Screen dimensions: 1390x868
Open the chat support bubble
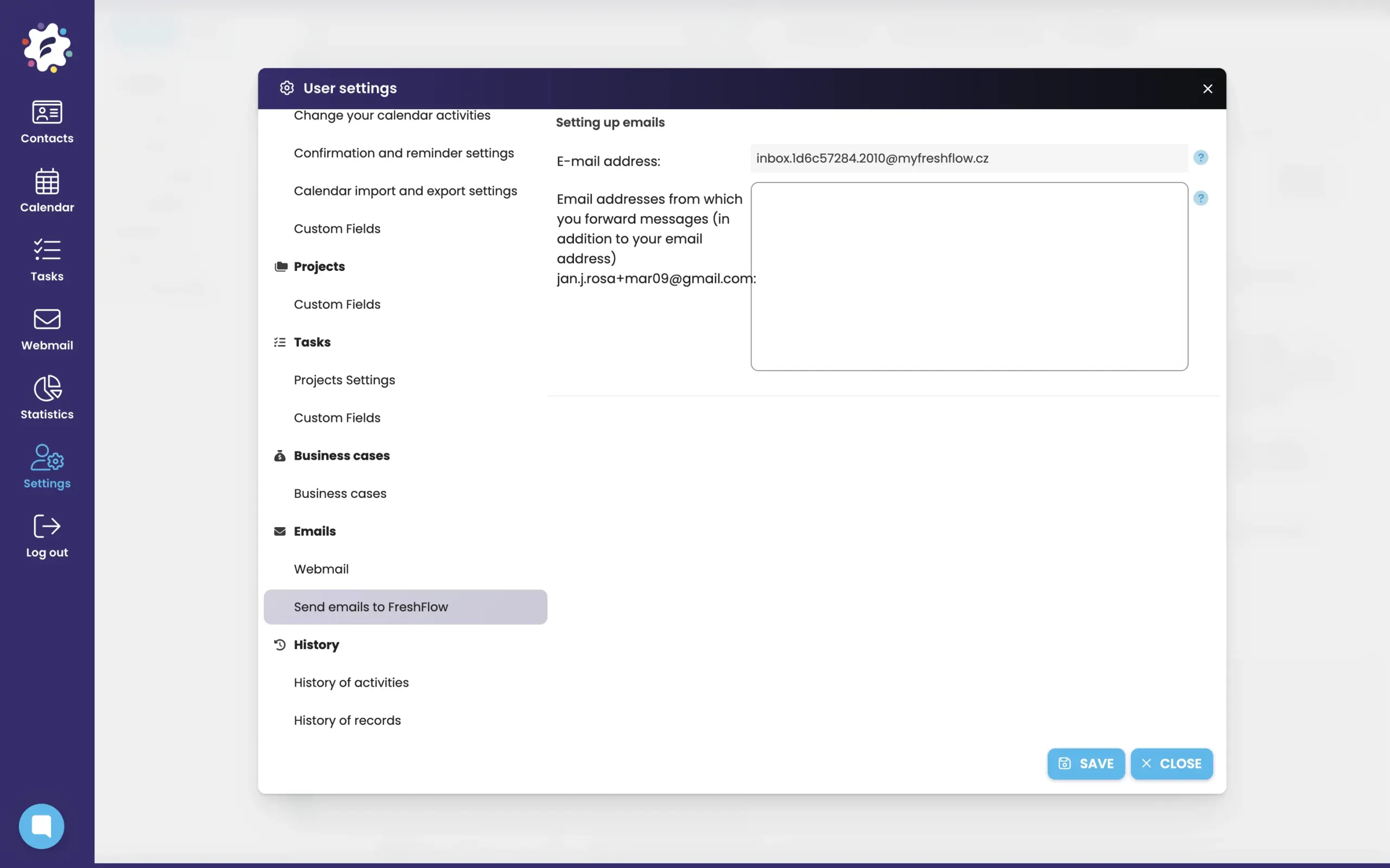click(41, 826)
